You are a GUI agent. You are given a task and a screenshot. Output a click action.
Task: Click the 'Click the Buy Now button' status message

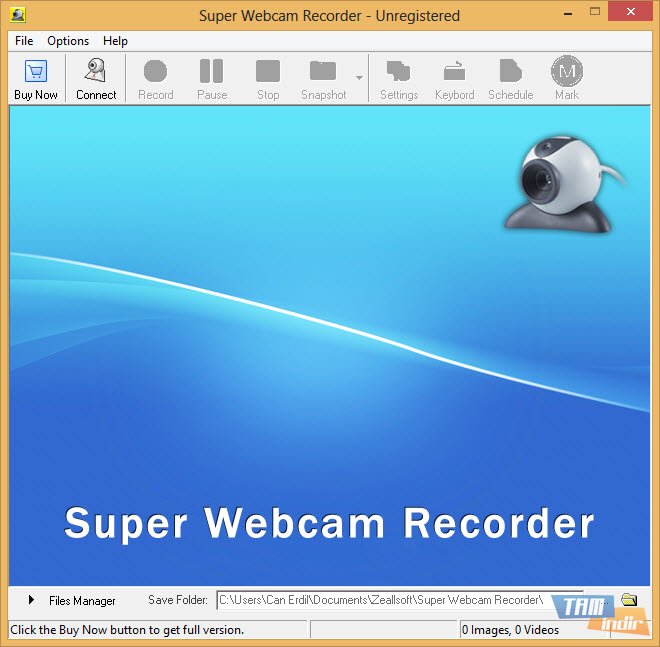tap(127, 630)
